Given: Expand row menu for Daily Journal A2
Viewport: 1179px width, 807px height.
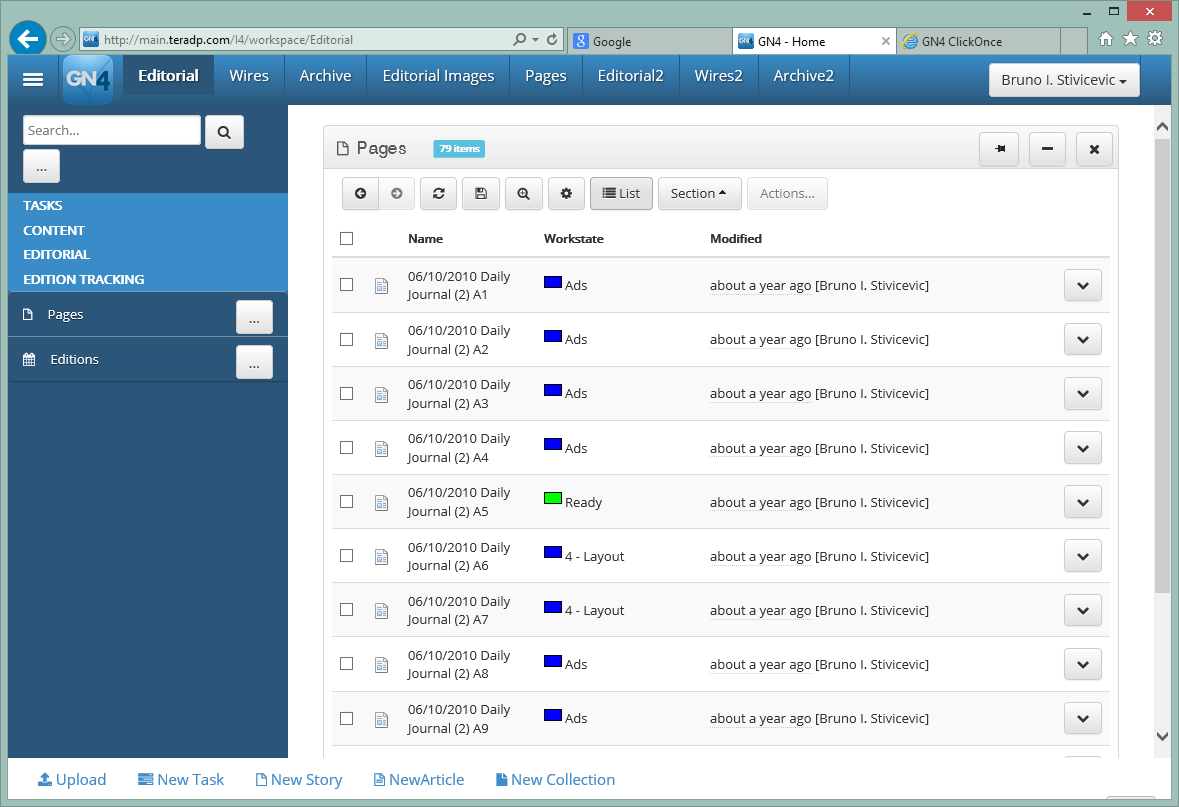Looking at the screenshot, I should (x=1083, y=340).
